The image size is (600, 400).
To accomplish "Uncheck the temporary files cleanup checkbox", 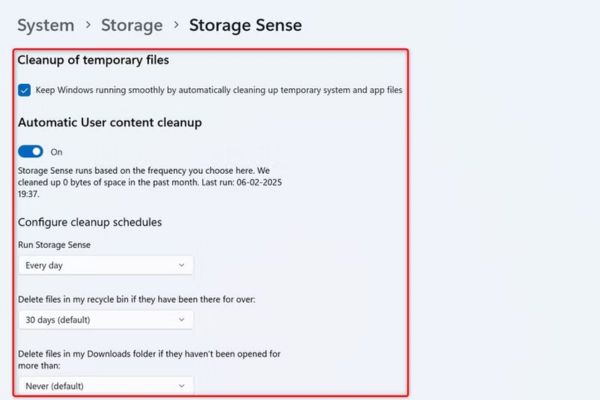I will (x=24, y=90).
